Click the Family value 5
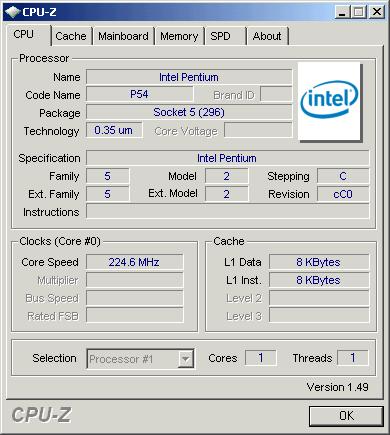The image size is (390, 435). coord(107,176)
